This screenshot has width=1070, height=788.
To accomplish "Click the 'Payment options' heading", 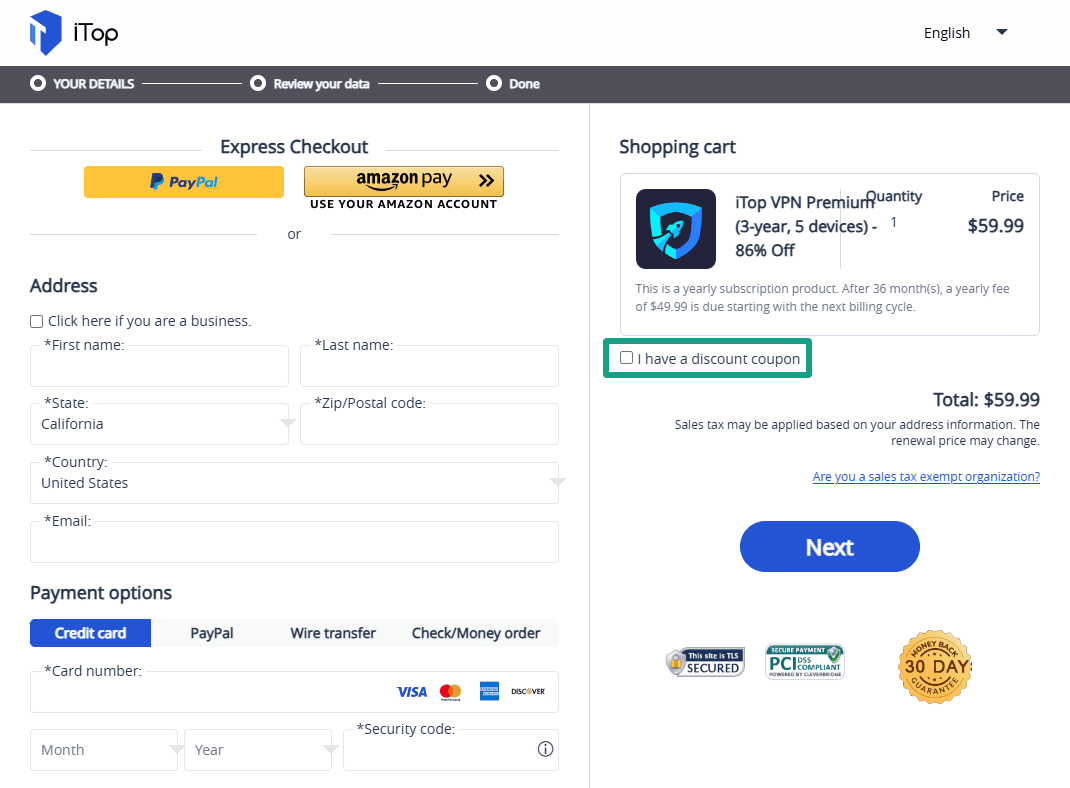I will (x=101, y=593).
